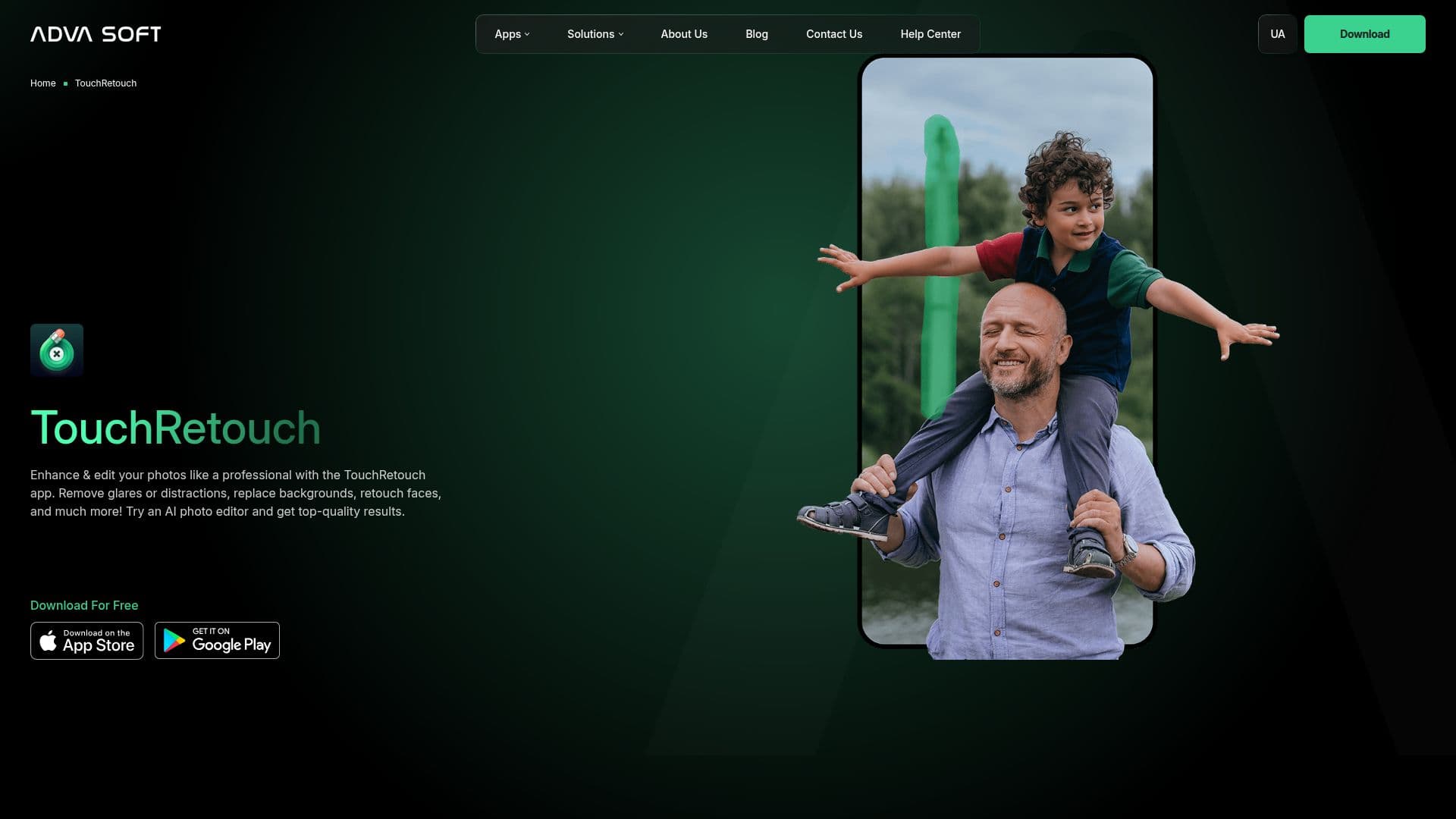
Task: Switch language with the UA button
Action: tap(1278, 34)
